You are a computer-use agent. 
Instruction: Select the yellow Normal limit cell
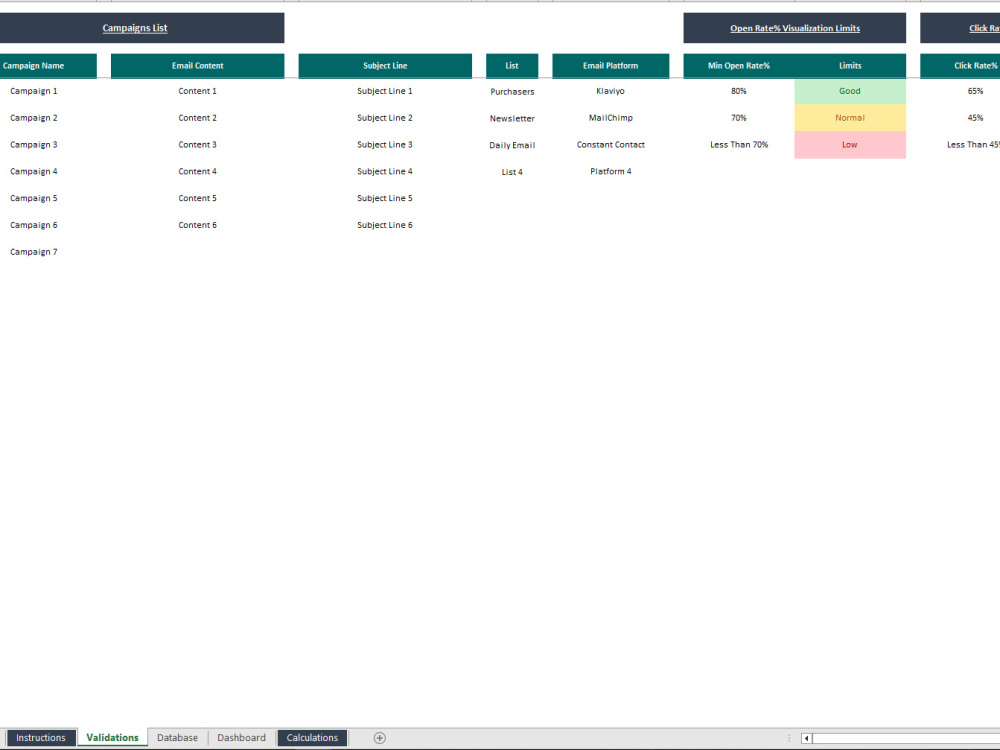tap(849, 117)
